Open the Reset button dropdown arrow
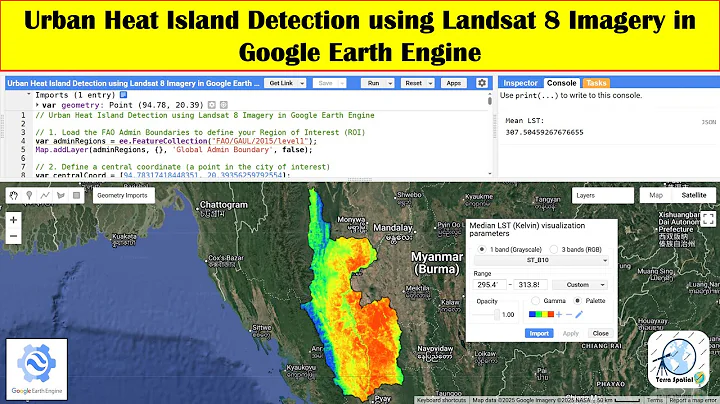Image resolution: width=720 pixels, height=404 pixels. click(430, 83)
